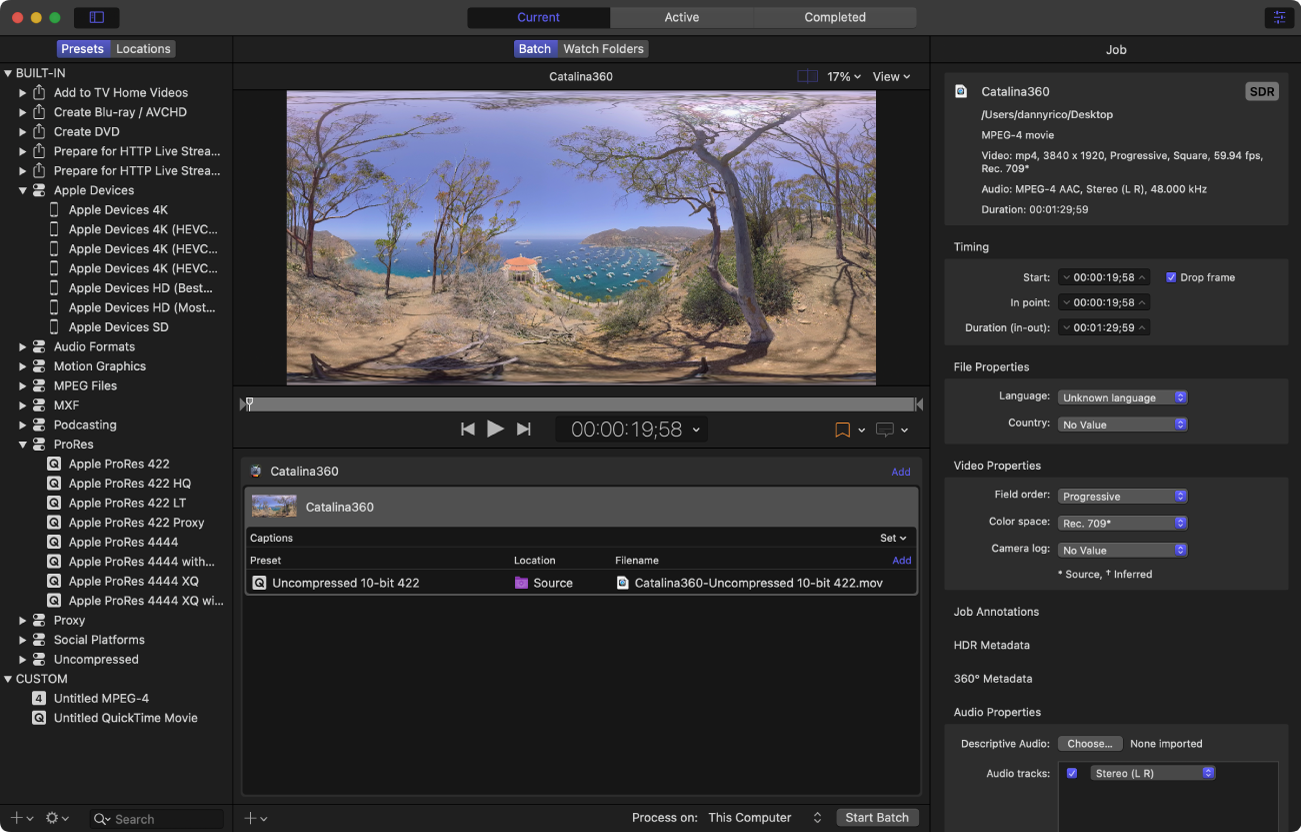Open the Inspector toggle icon at top right
Image resolution: width=1302 pixels, height=834 pixels.
pos(1278,17)
